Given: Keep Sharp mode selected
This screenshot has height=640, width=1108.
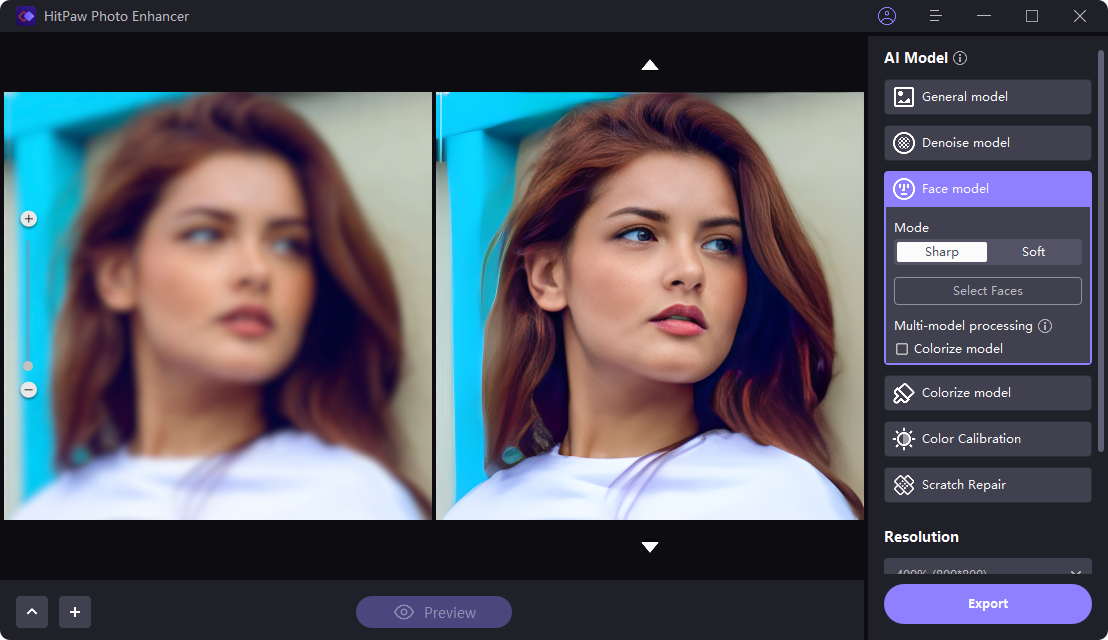Looking at the screenshot, I should [x=941, y=251].
